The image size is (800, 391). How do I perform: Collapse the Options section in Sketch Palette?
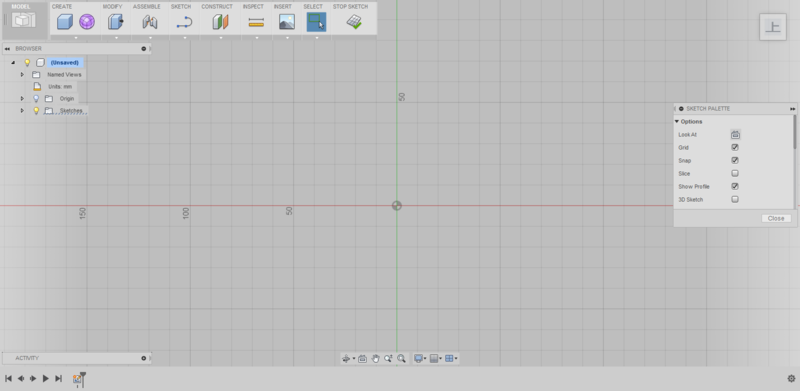(677, 121)
